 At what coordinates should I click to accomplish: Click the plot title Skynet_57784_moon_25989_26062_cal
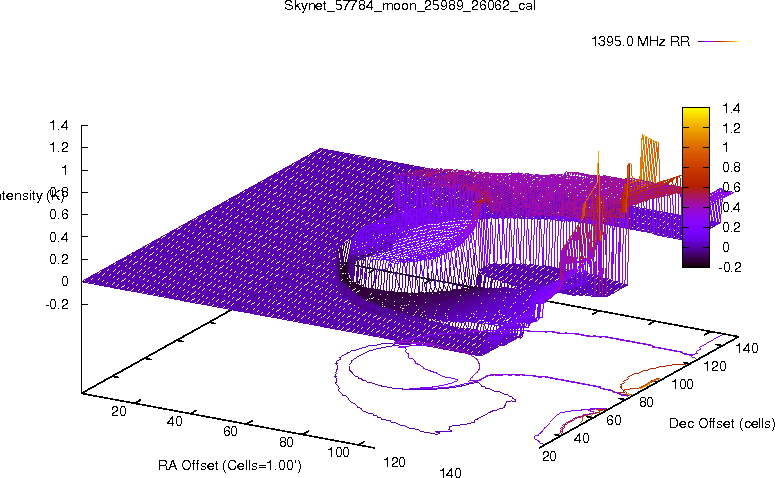point(410,5)
